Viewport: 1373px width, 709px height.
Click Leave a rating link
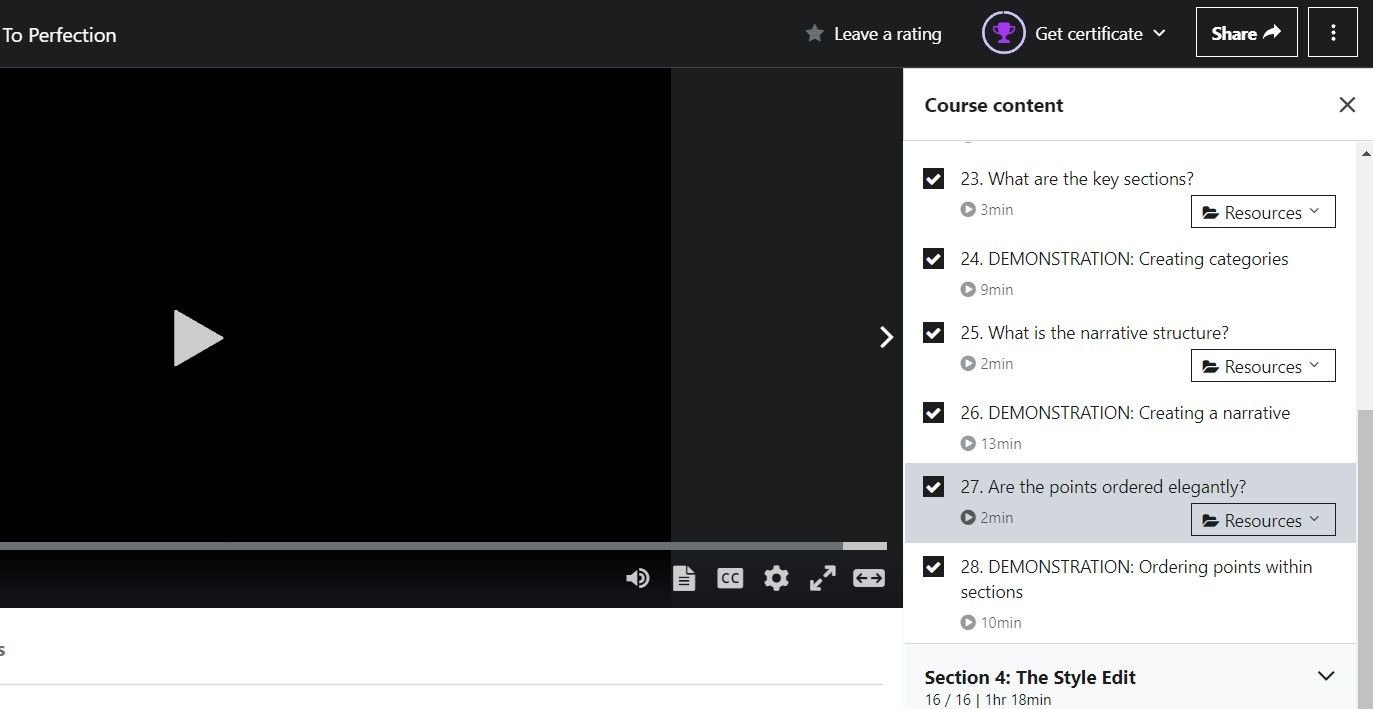[x=874, y=34]
